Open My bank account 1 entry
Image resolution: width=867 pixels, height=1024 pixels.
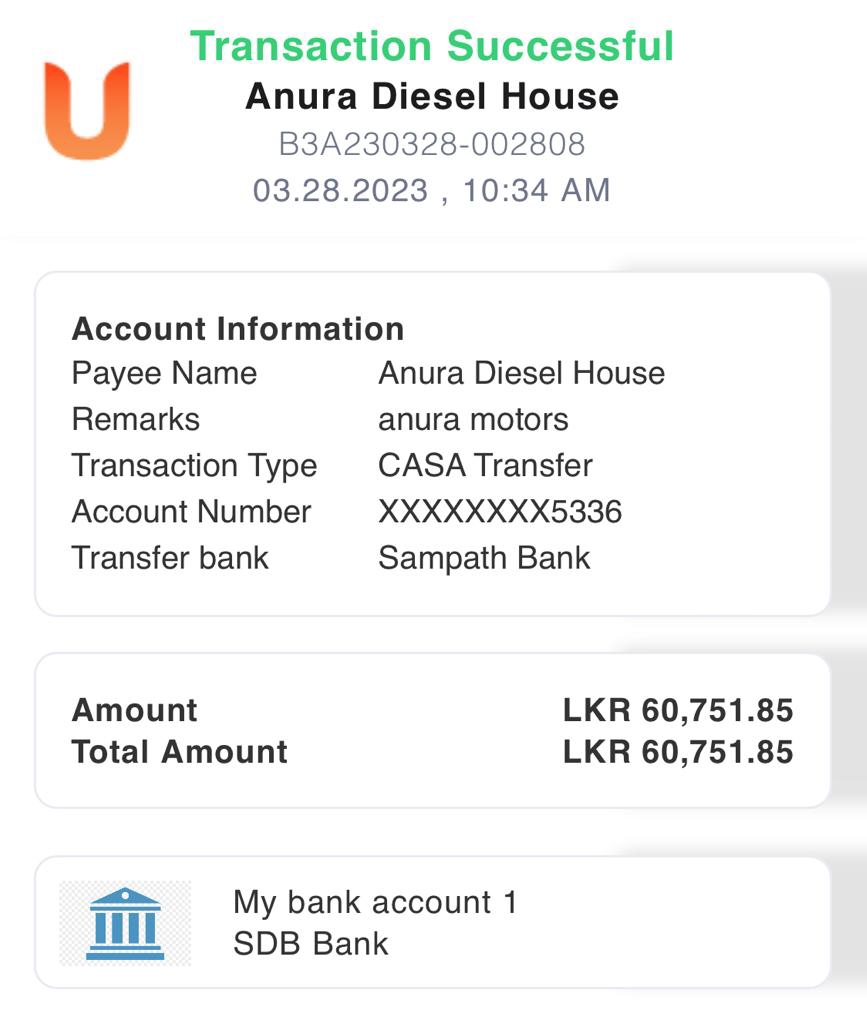click(x=375, y=903)
